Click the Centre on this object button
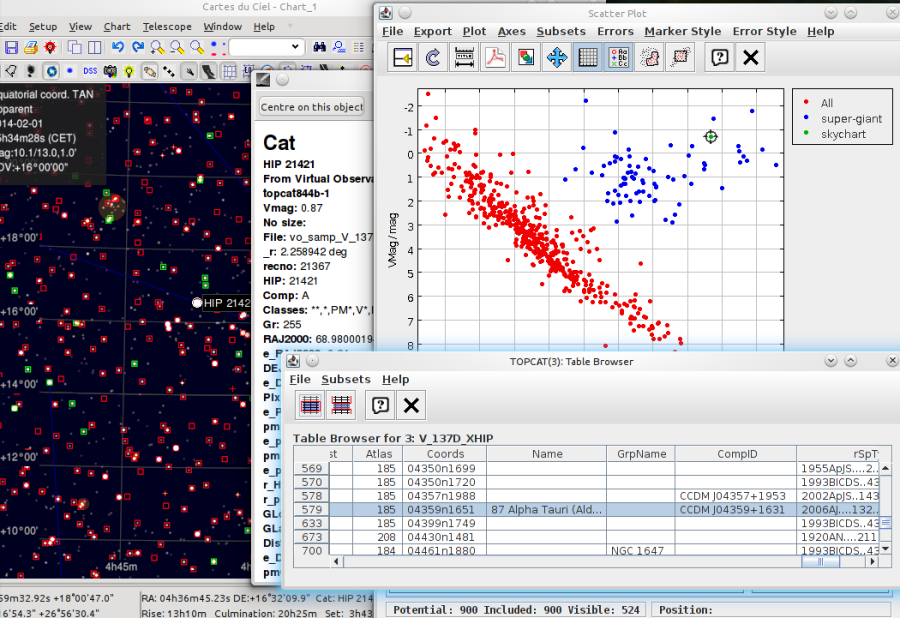The image size is (900, 618). point(312,107)
